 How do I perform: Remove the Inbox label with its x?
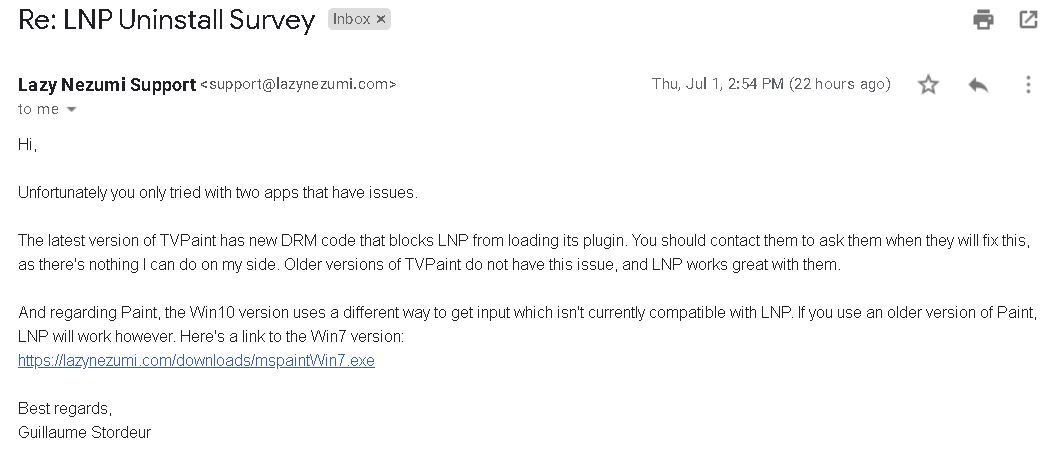(381, 19)
